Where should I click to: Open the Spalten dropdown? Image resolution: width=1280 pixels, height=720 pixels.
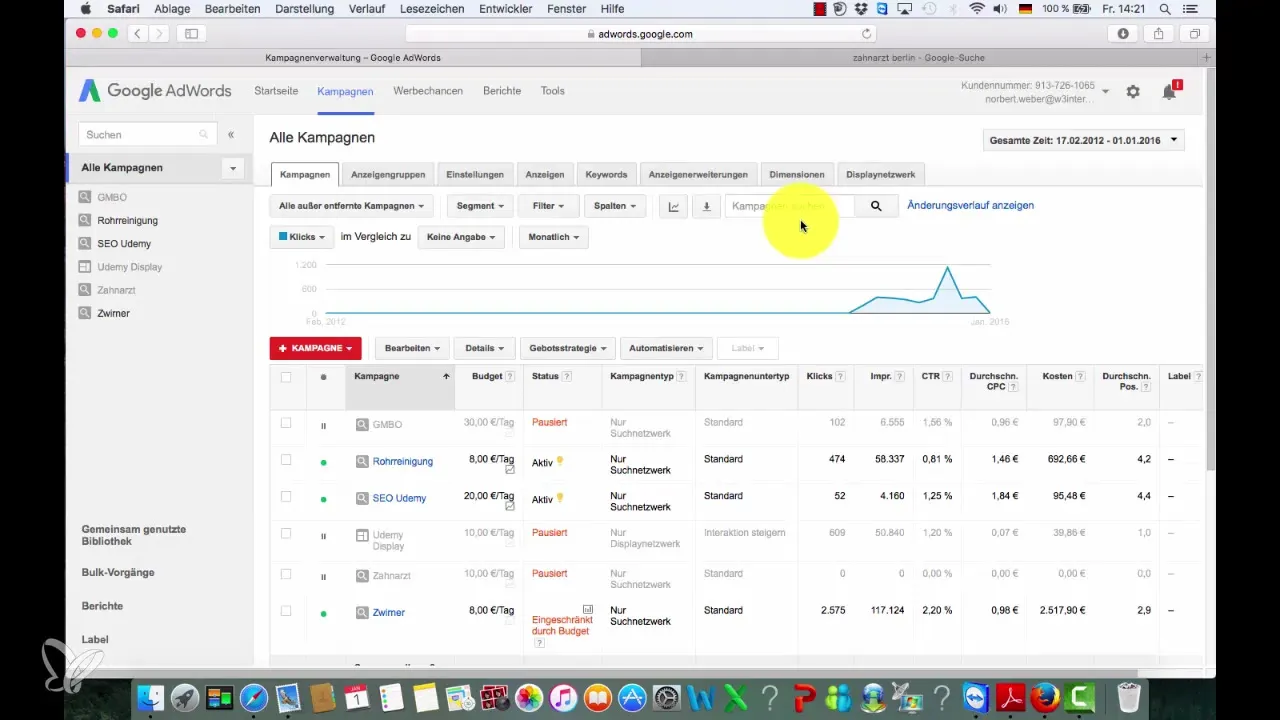coord(616,206)
